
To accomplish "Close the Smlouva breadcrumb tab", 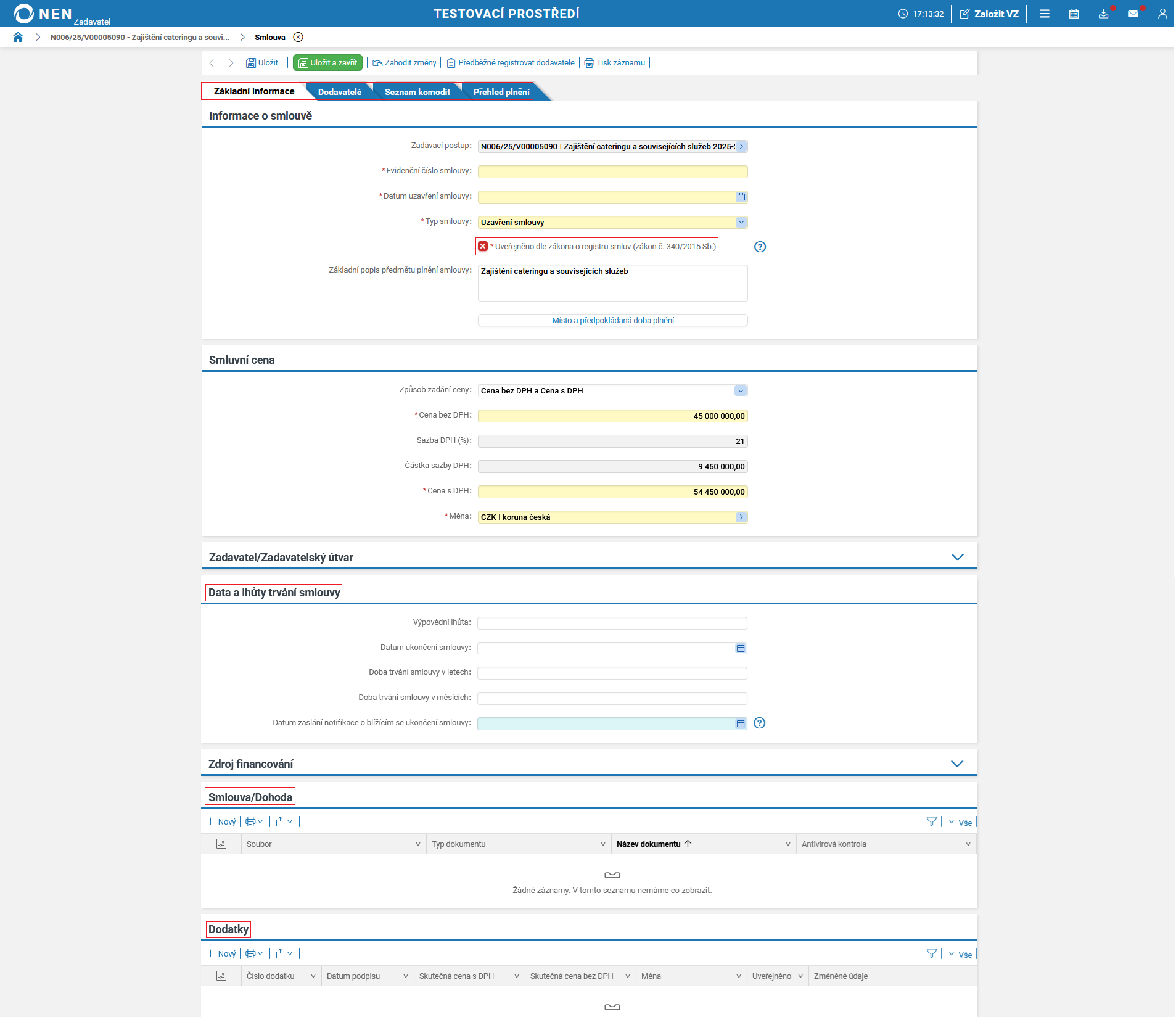I will (x=298, y=37).
